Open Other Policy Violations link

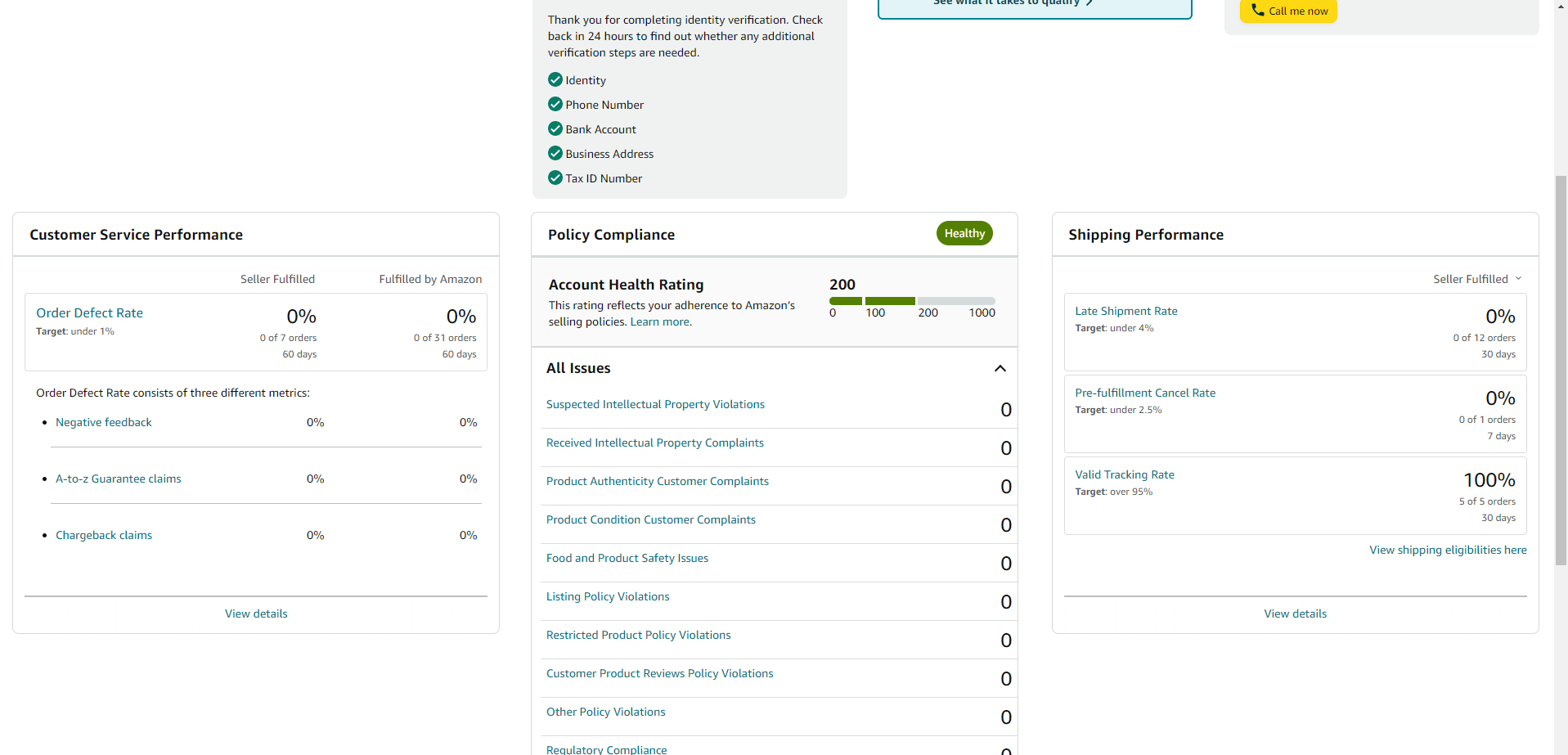tap(606, 712)
